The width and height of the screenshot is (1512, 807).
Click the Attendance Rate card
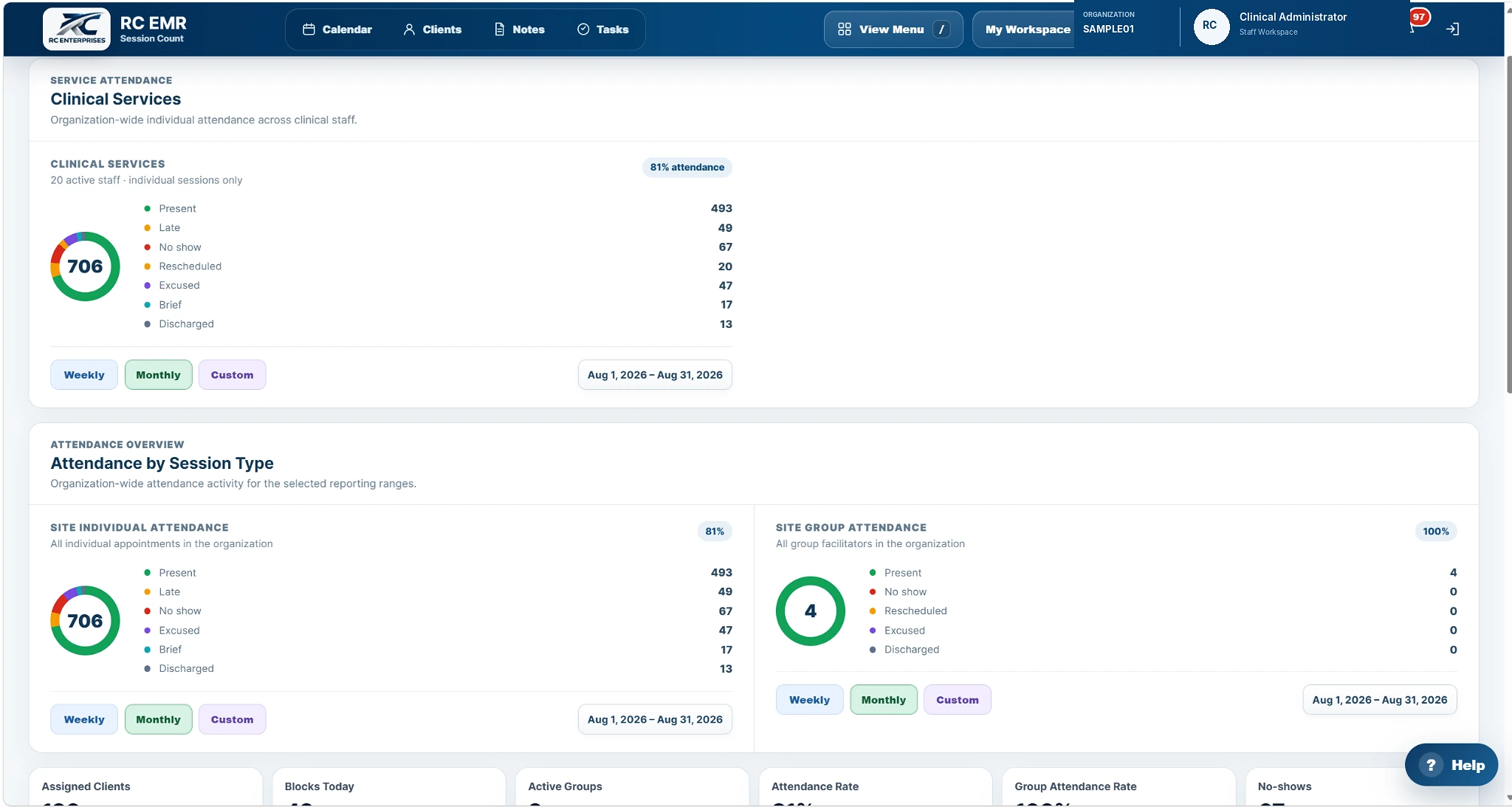pos(876,787)
